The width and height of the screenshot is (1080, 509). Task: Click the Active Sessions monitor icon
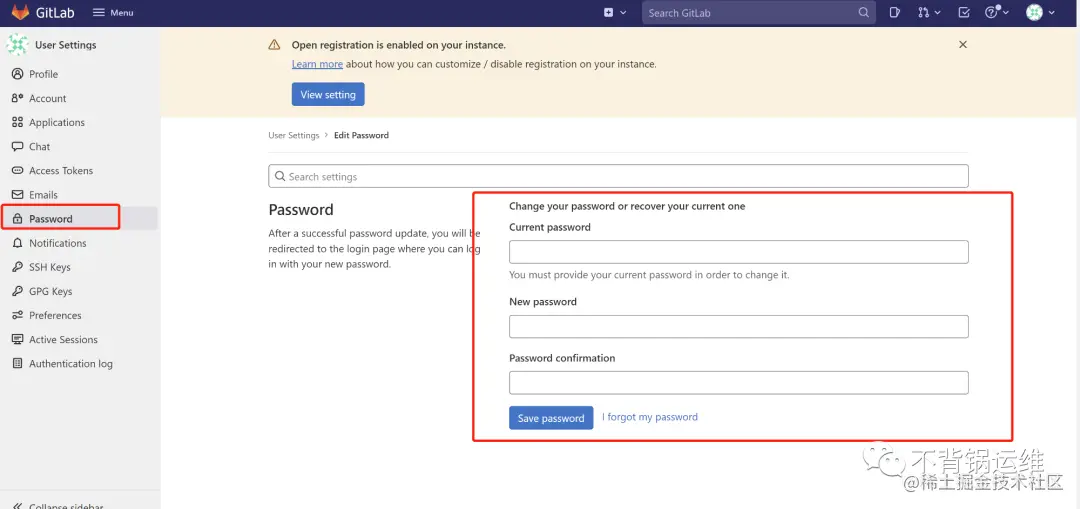17,339
